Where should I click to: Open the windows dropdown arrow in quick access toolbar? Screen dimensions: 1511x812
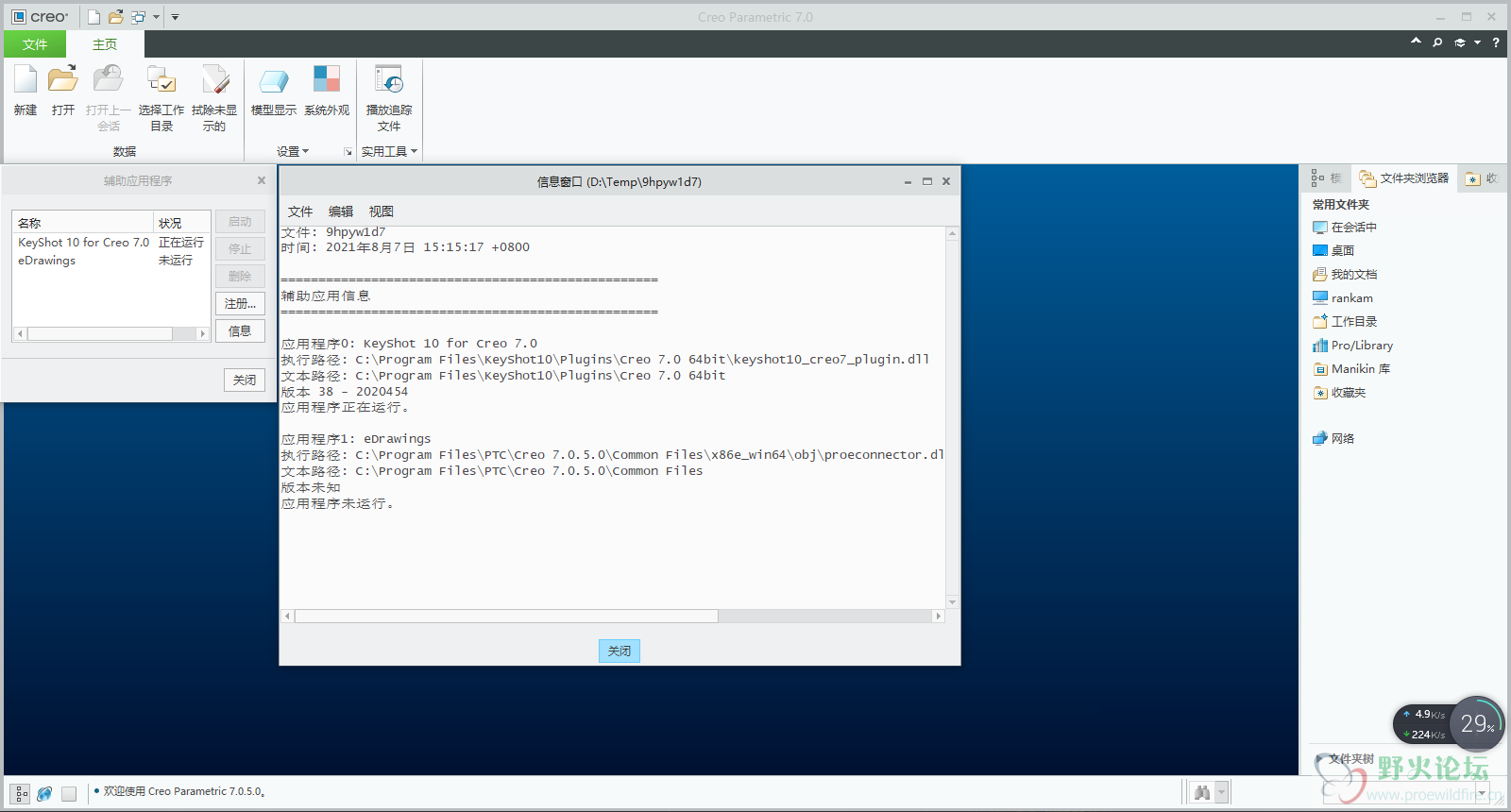click(156, 17)
